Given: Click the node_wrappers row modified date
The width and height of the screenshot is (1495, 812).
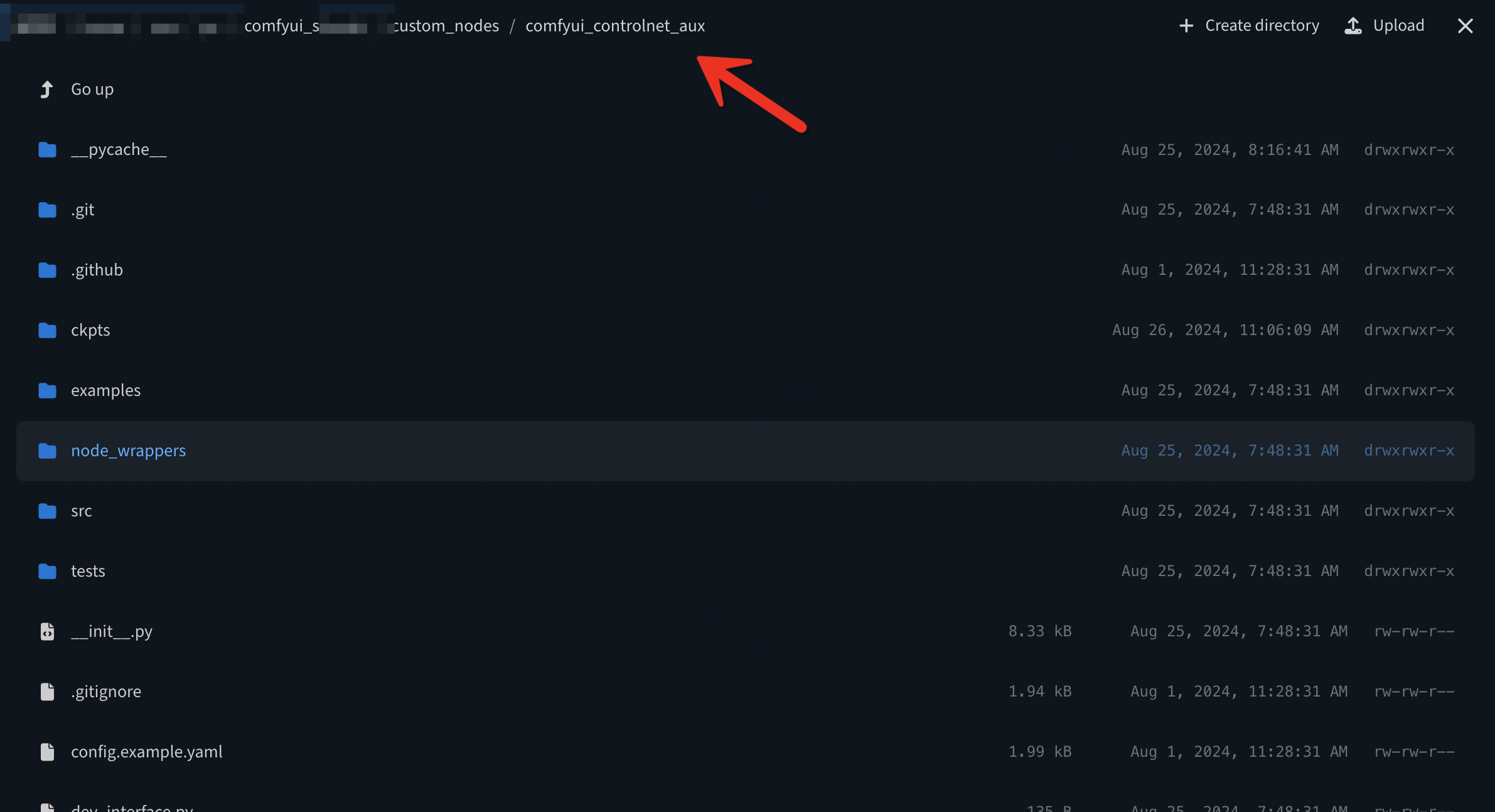Looking at the screenshot, I should coord(1230,451).
